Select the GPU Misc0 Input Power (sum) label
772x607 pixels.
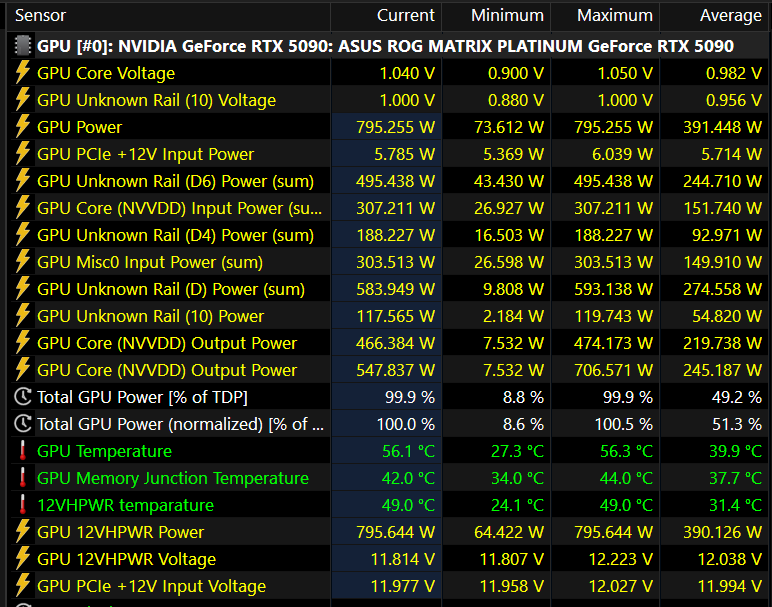(150, 262)
